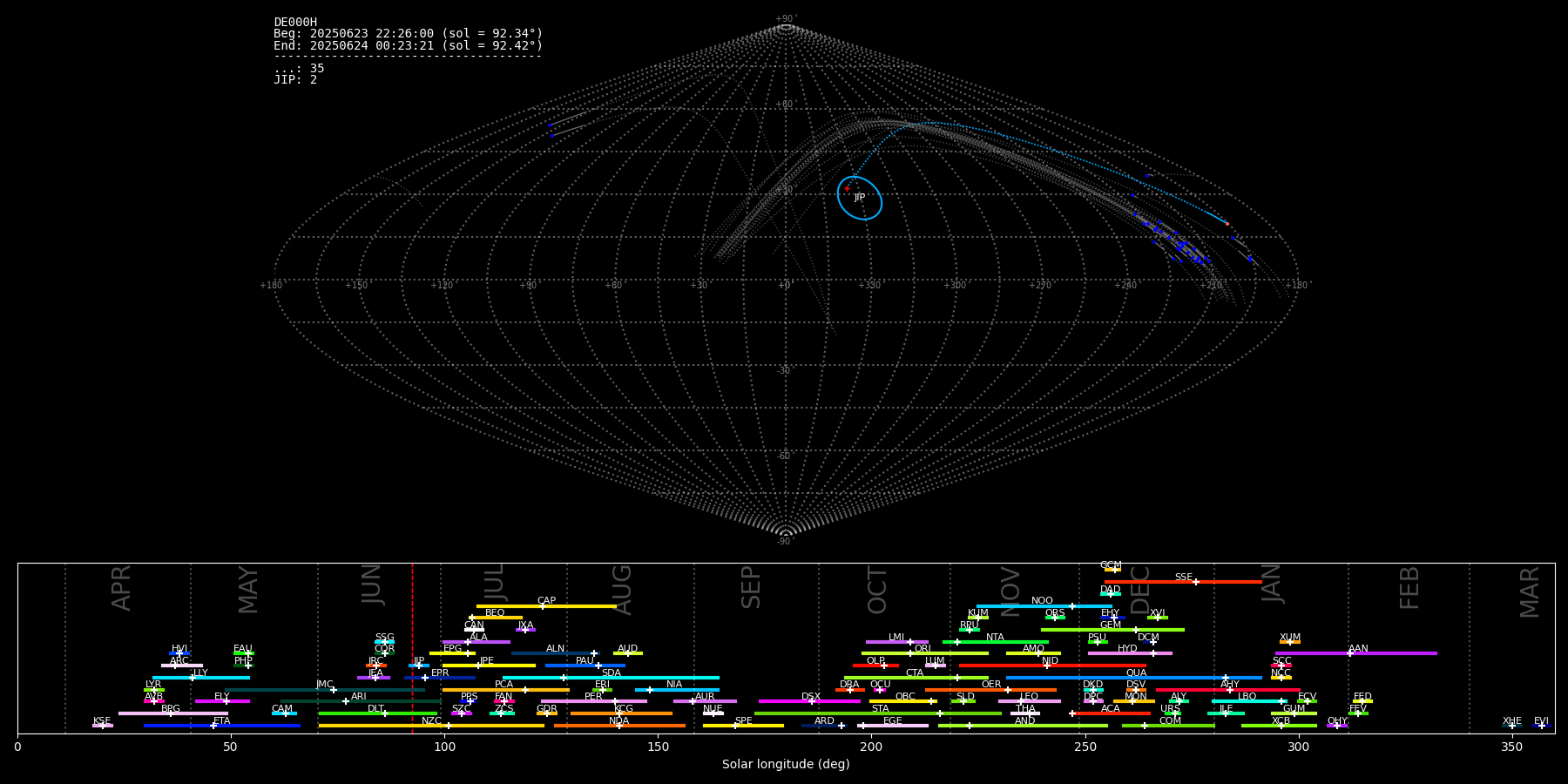Click the JIP label in the timeline chart

pos(419,661)
